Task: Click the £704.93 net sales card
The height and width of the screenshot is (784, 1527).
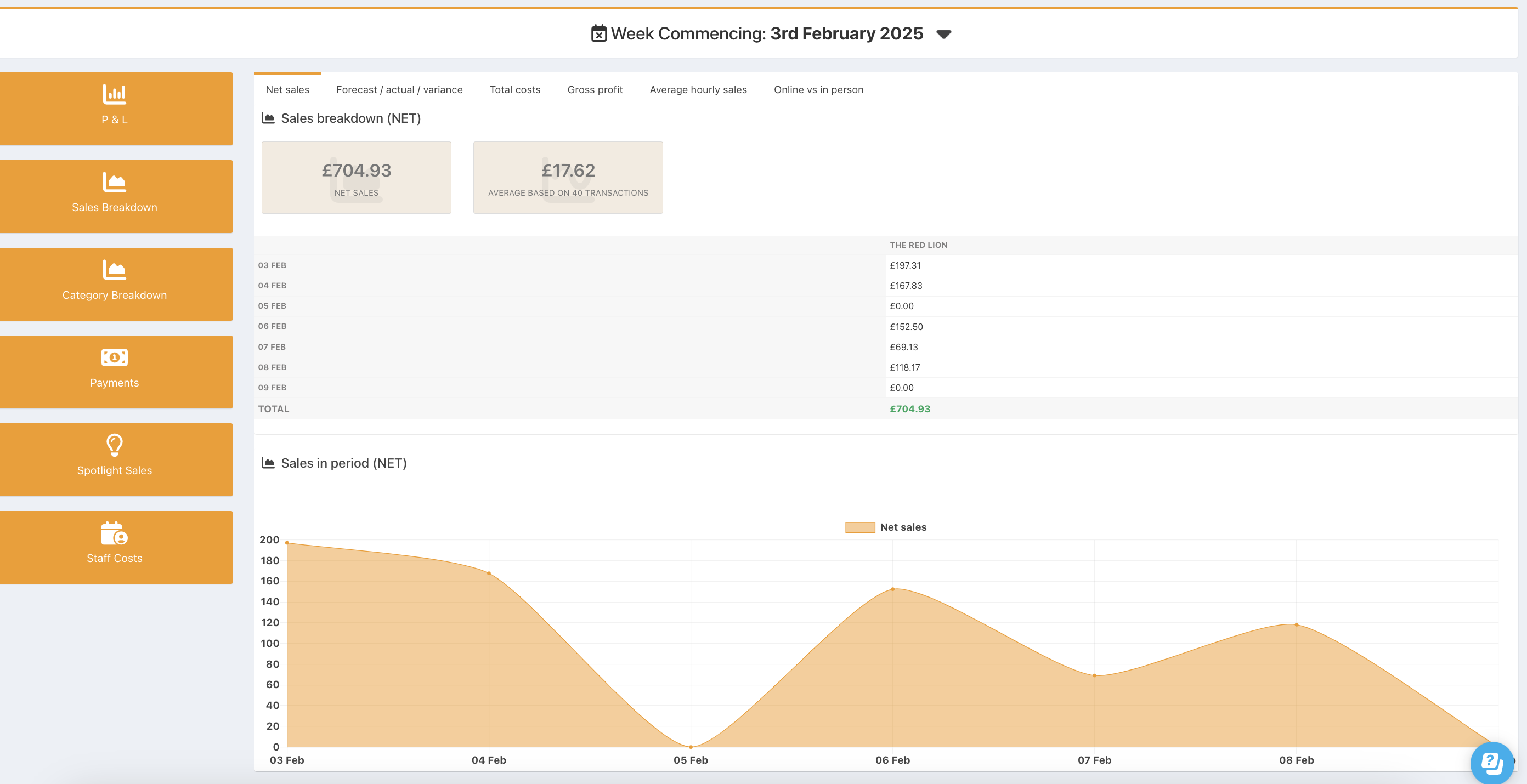Action: (357, 177)
